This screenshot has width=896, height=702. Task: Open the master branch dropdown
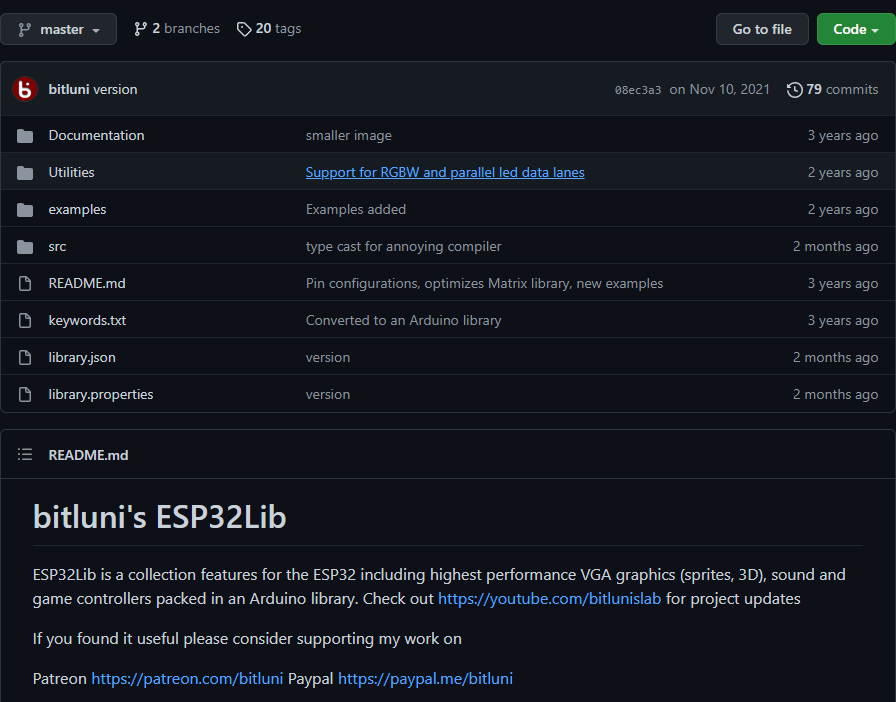coord(58,29)
